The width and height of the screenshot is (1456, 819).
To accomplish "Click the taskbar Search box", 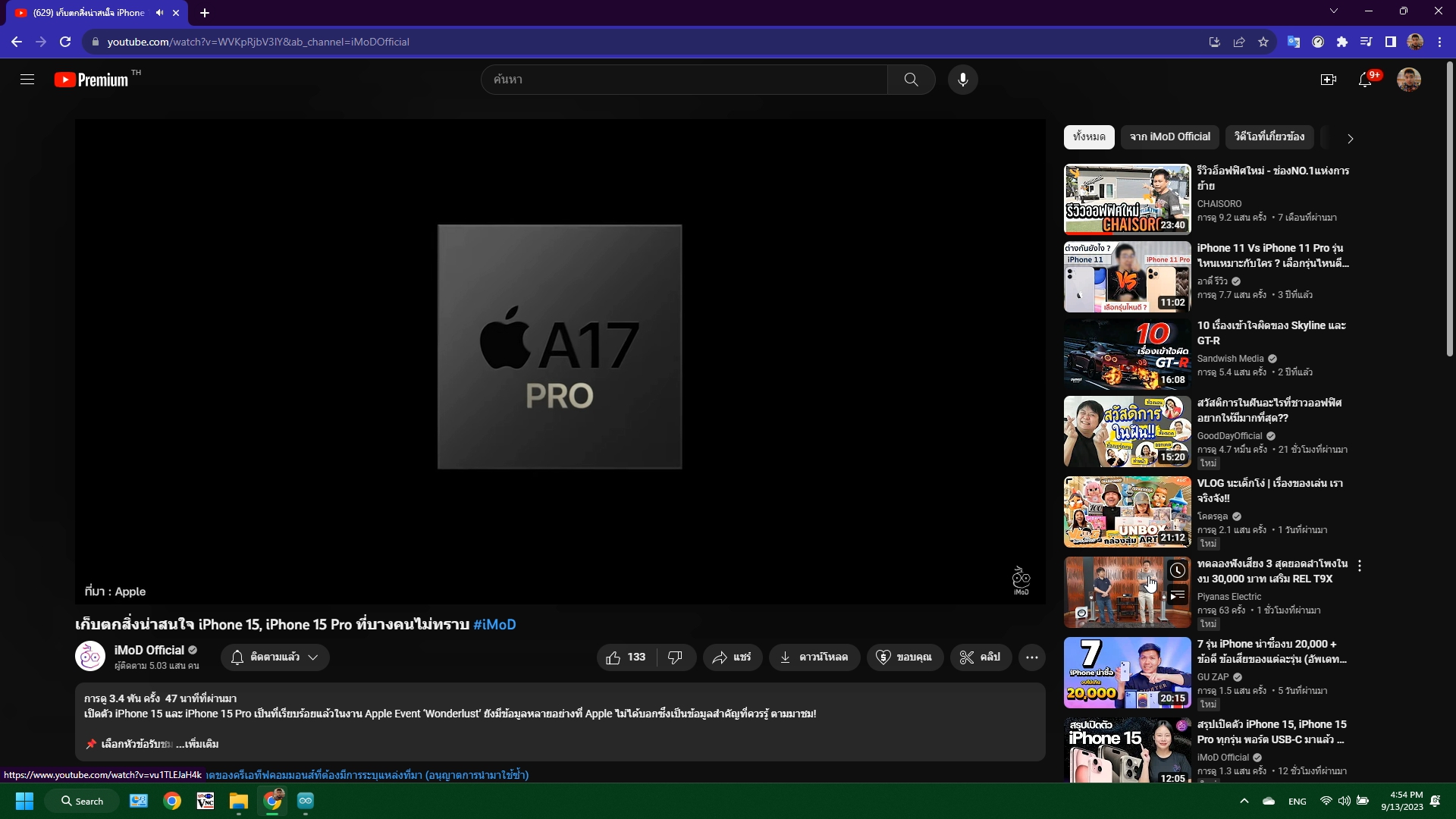I will tap(82, 801).
